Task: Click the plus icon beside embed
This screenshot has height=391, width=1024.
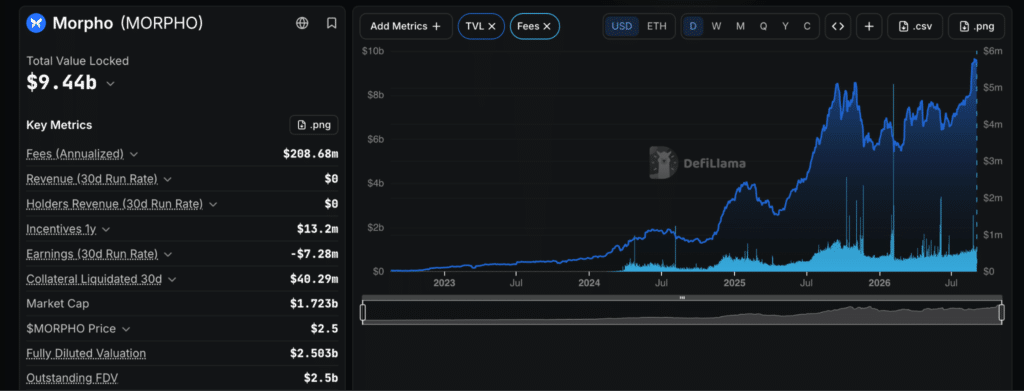Action: click(x=869, y=26)
